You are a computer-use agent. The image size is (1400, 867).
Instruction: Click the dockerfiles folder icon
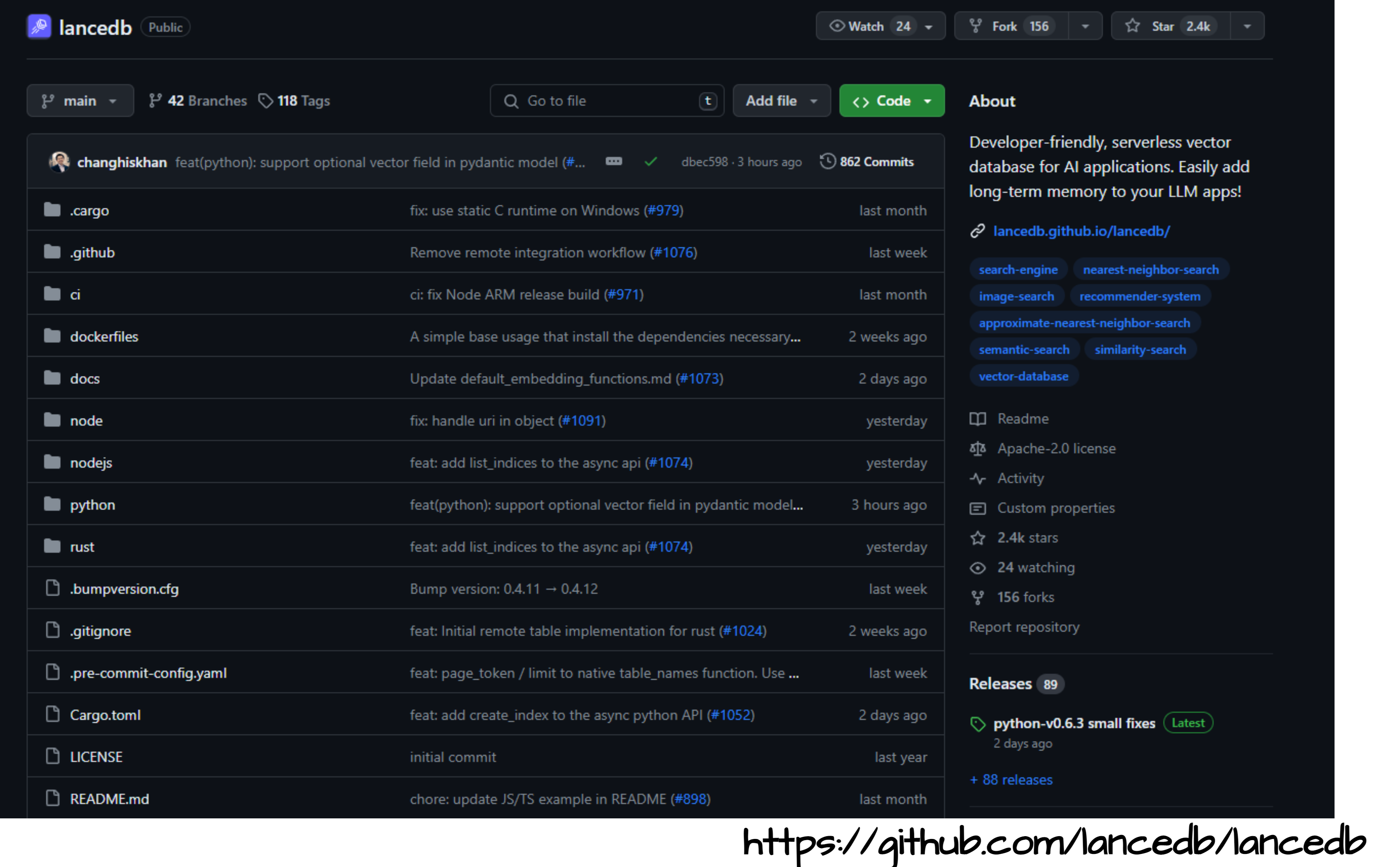click(x=52, y=335)
